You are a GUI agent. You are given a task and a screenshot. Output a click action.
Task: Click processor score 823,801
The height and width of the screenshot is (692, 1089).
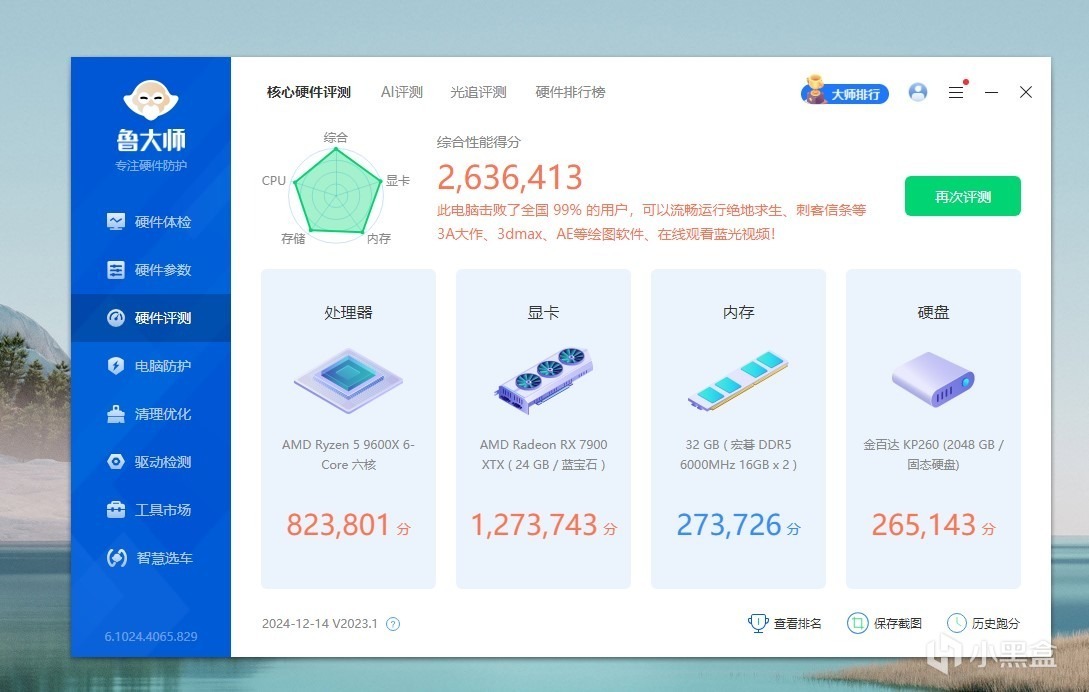tap(338, 525)
